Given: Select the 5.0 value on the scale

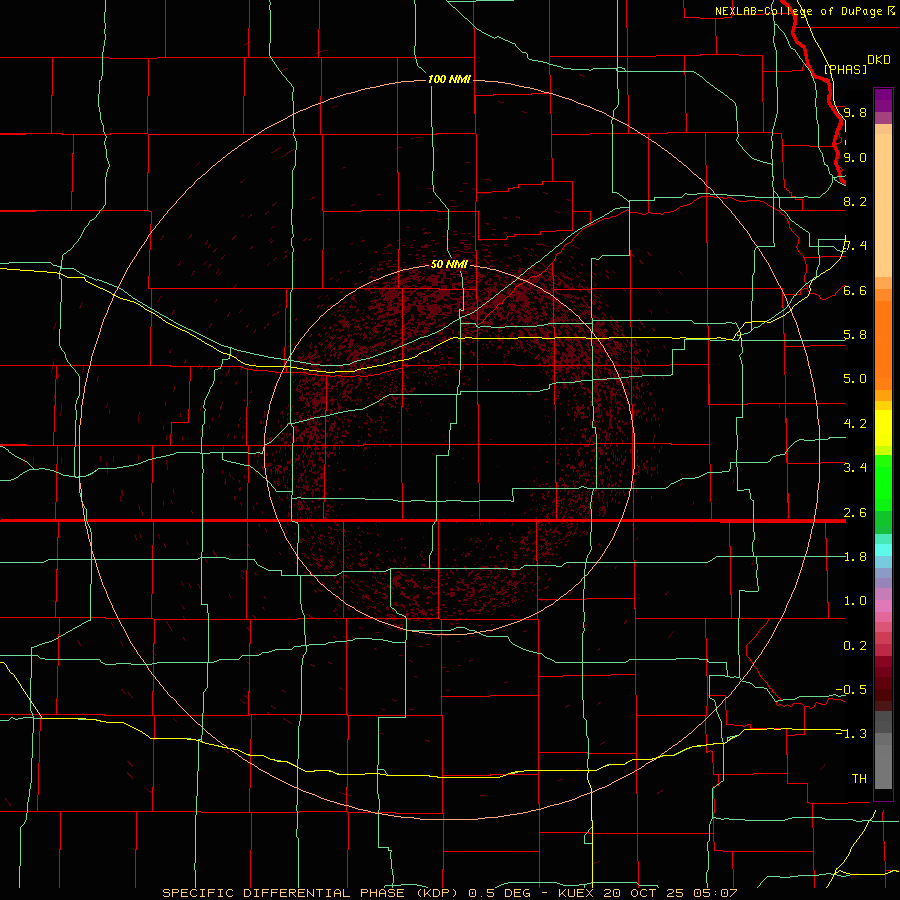Looking at the screenshot, I should (x=855, y=379).
